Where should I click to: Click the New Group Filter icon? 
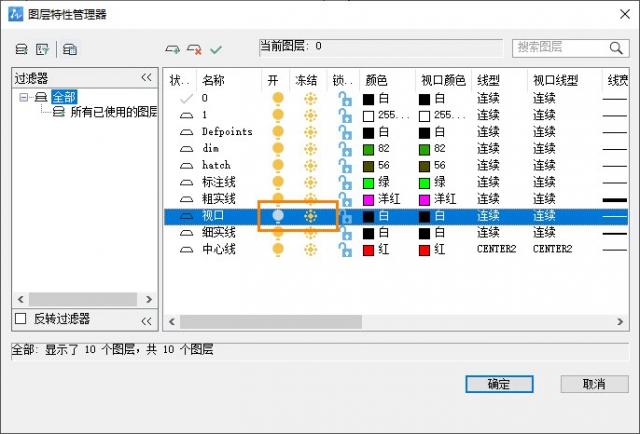(43, 48)
